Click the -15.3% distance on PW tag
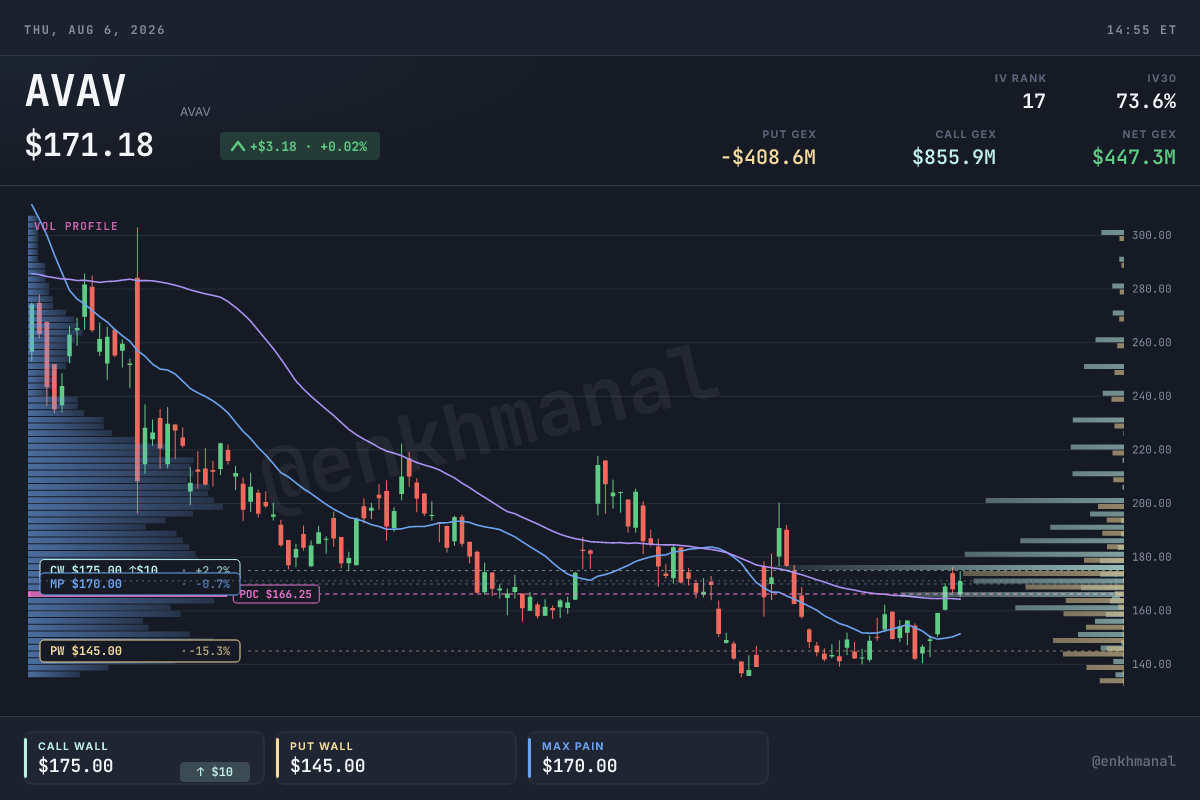 pyautogui.click(x=208, y=651)
